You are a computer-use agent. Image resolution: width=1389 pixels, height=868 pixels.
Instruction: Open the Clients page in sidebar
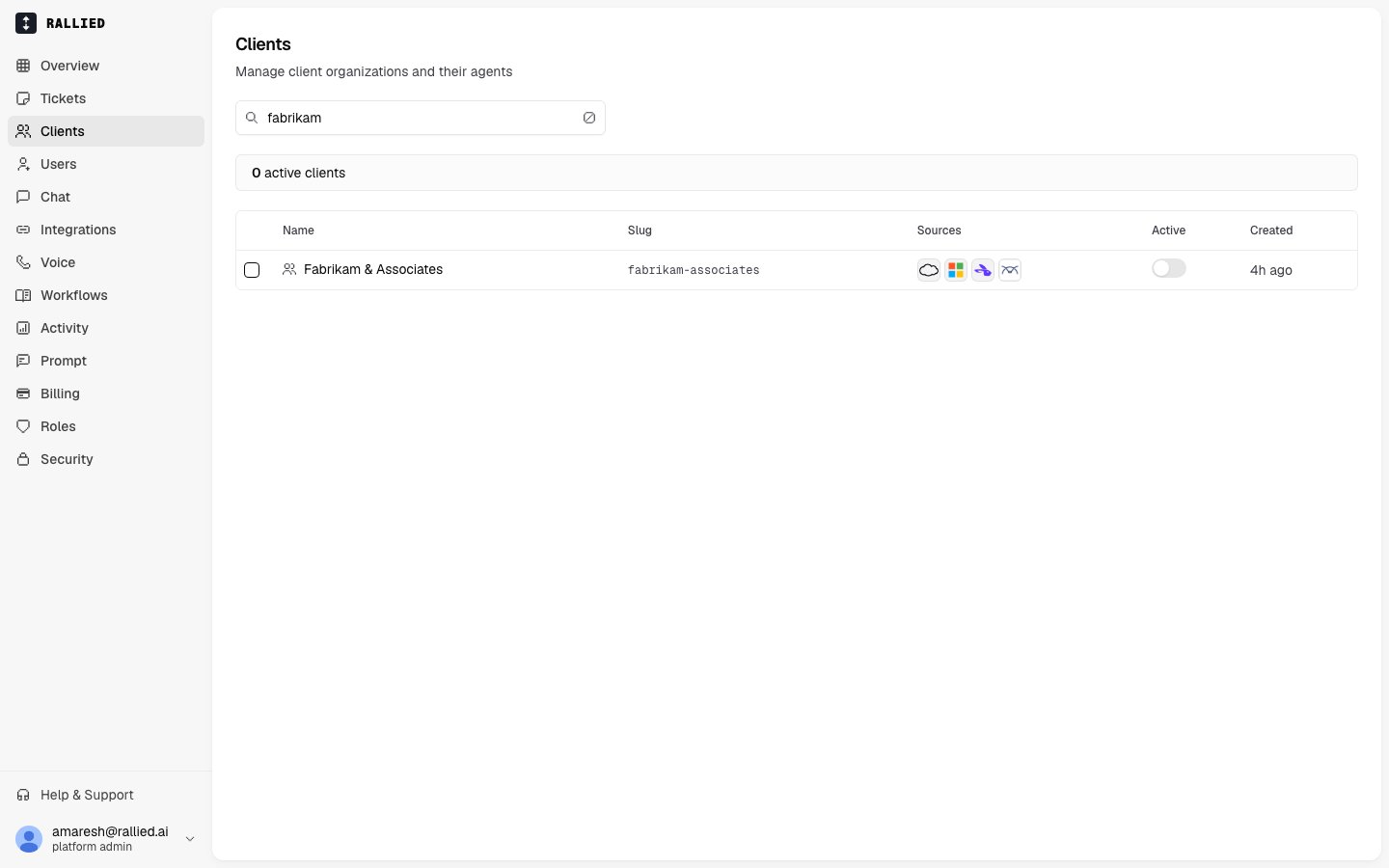pos(106,131)
